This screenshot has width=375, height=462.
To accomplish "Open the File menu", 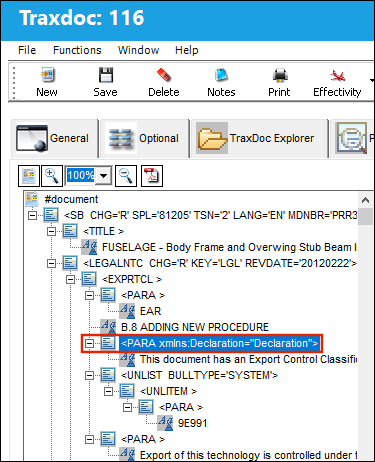I will coord(27,50).
